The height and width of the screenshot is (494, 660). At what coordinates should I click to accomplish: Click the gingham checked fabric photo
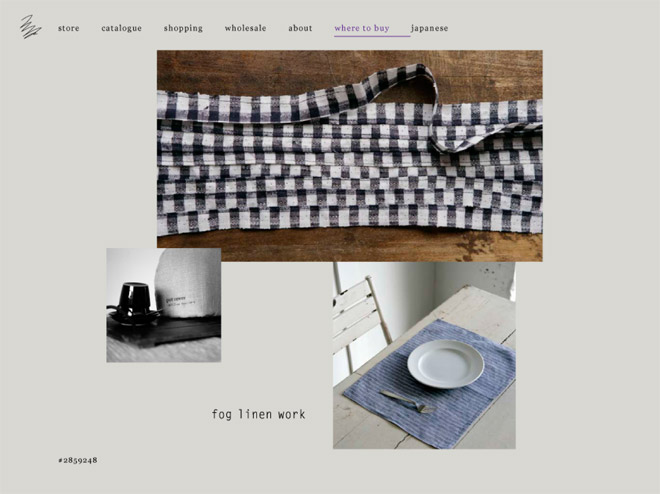pos(350,156)
